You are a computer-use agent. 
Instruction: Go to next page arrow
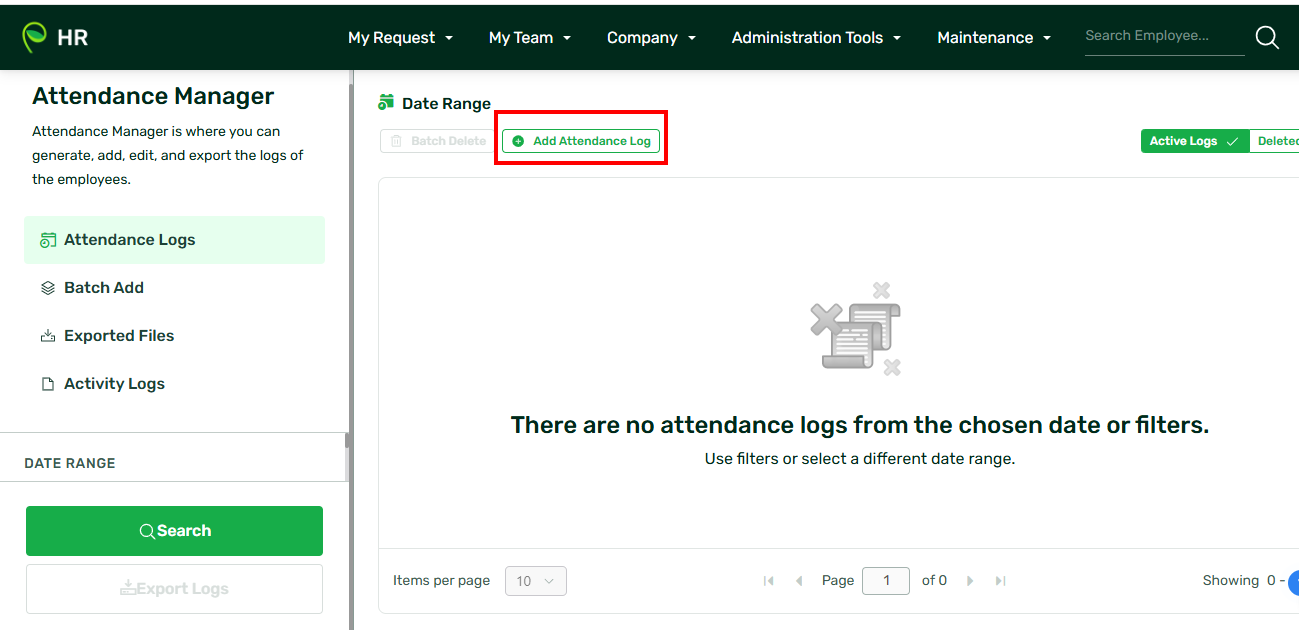[x=970, y=581]
